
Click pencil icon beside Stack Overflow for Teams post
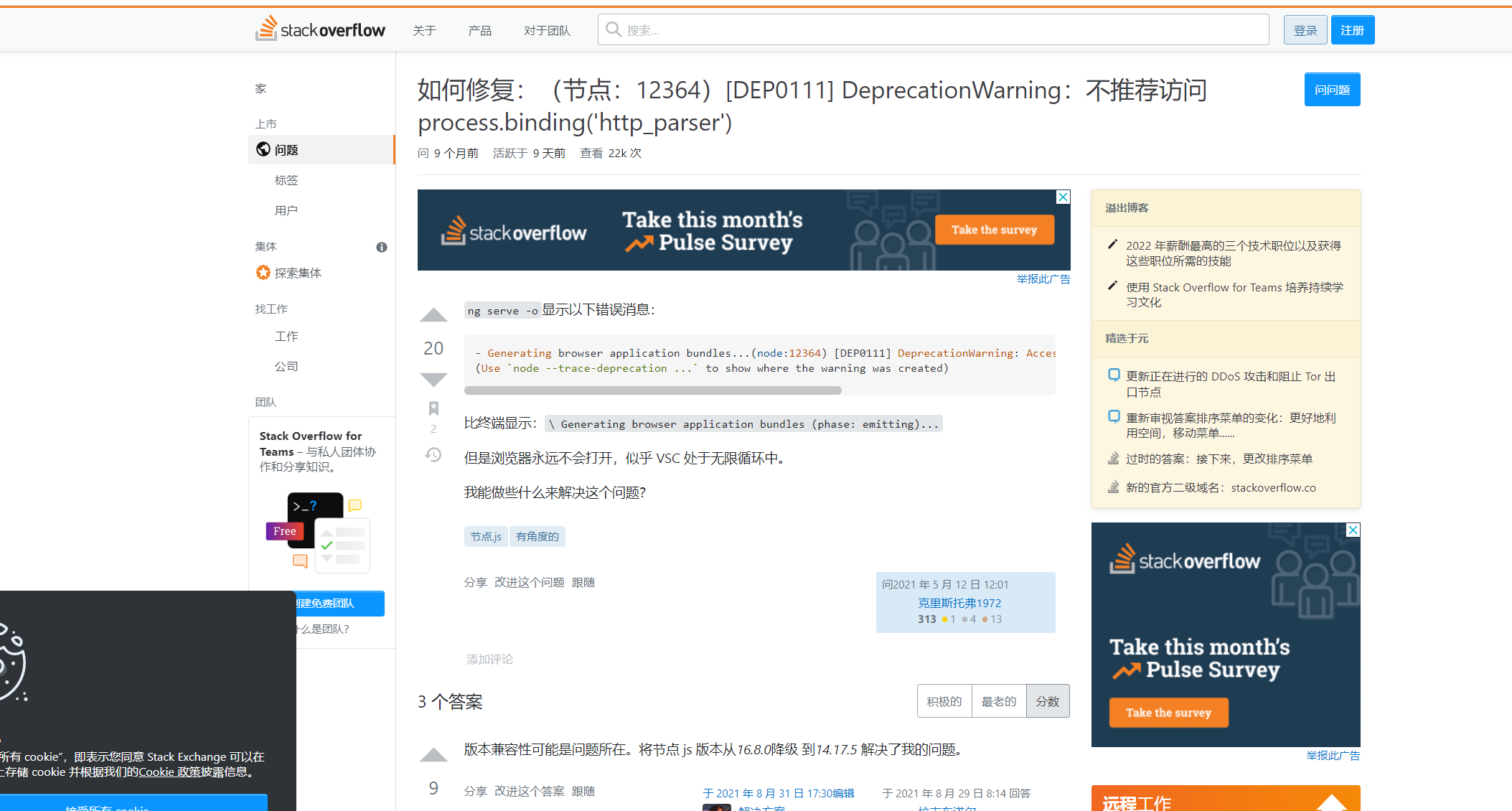tap(1113, 286)
